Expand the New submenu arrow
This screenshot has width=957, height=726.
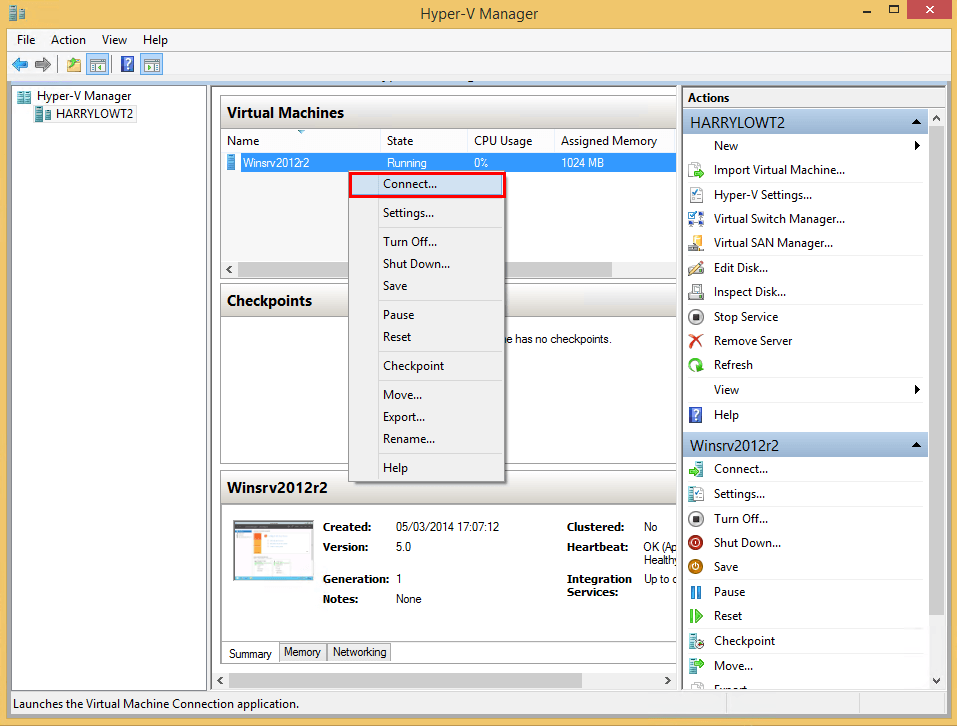pyautogui.click(x=916, y=145)
